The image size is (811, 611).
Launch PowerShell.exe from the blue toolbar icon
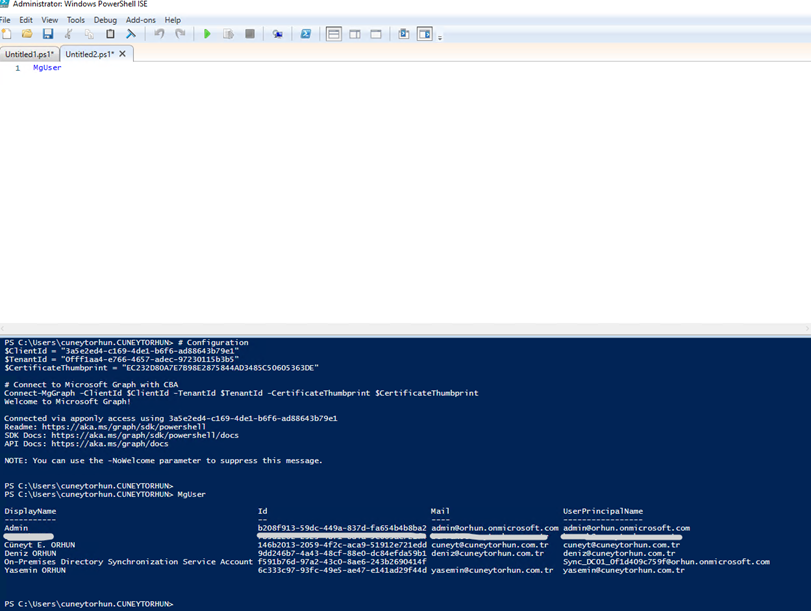click(x=306, y=34)
